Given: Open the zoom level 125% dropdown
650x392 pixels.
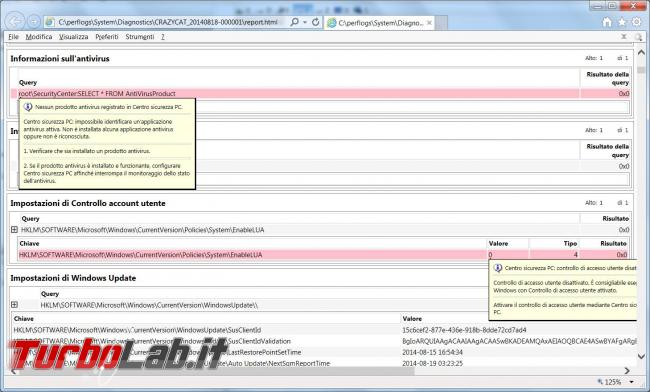Looking at the screenshot, I should tap(632, 382).
